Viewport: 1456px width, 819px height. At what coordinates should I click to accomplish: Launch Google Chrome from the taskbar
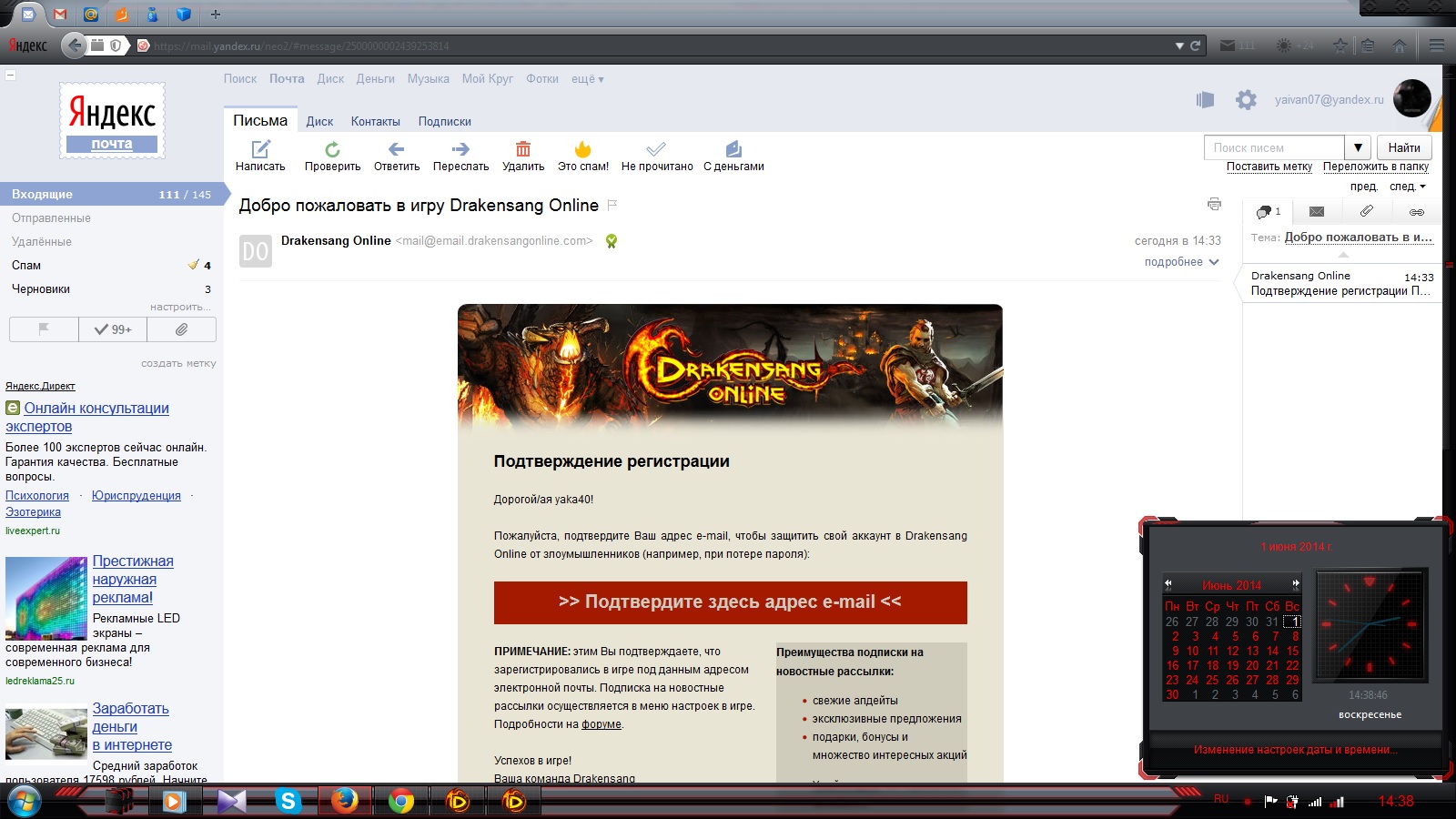point(400,801)
